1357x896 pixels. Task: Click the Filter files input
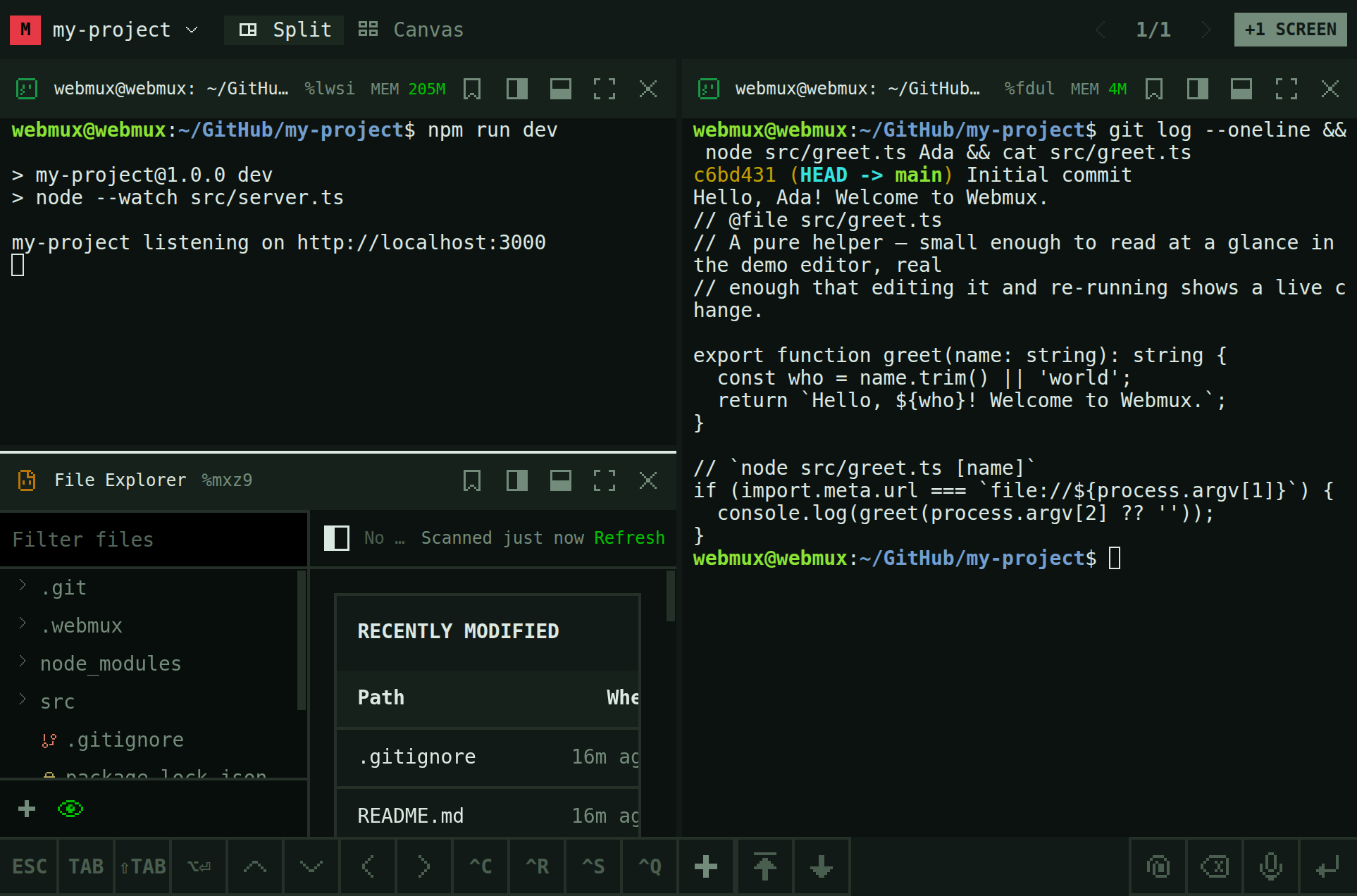pos(154,540)
